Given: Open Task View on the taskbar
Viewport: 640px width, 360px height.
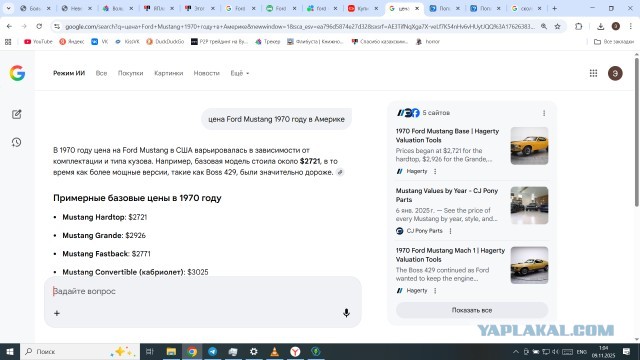Looking at the screenshot, I should point(149,351).
